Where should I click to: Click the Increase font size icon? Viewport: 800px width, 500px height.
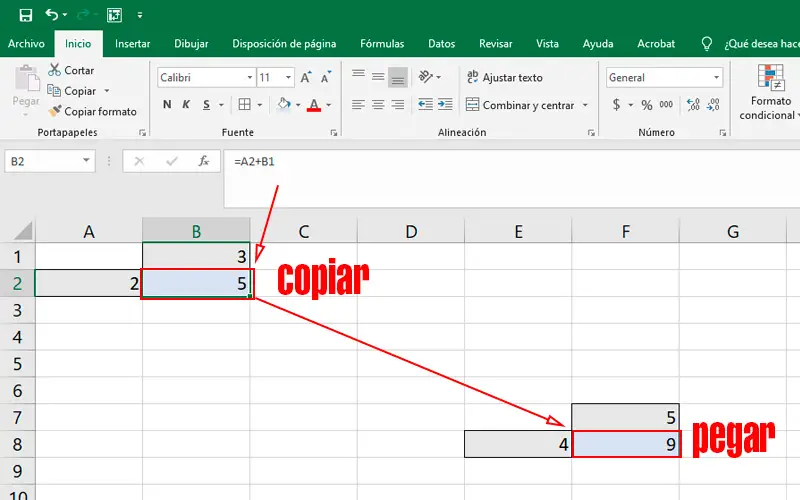coord(306,78)
